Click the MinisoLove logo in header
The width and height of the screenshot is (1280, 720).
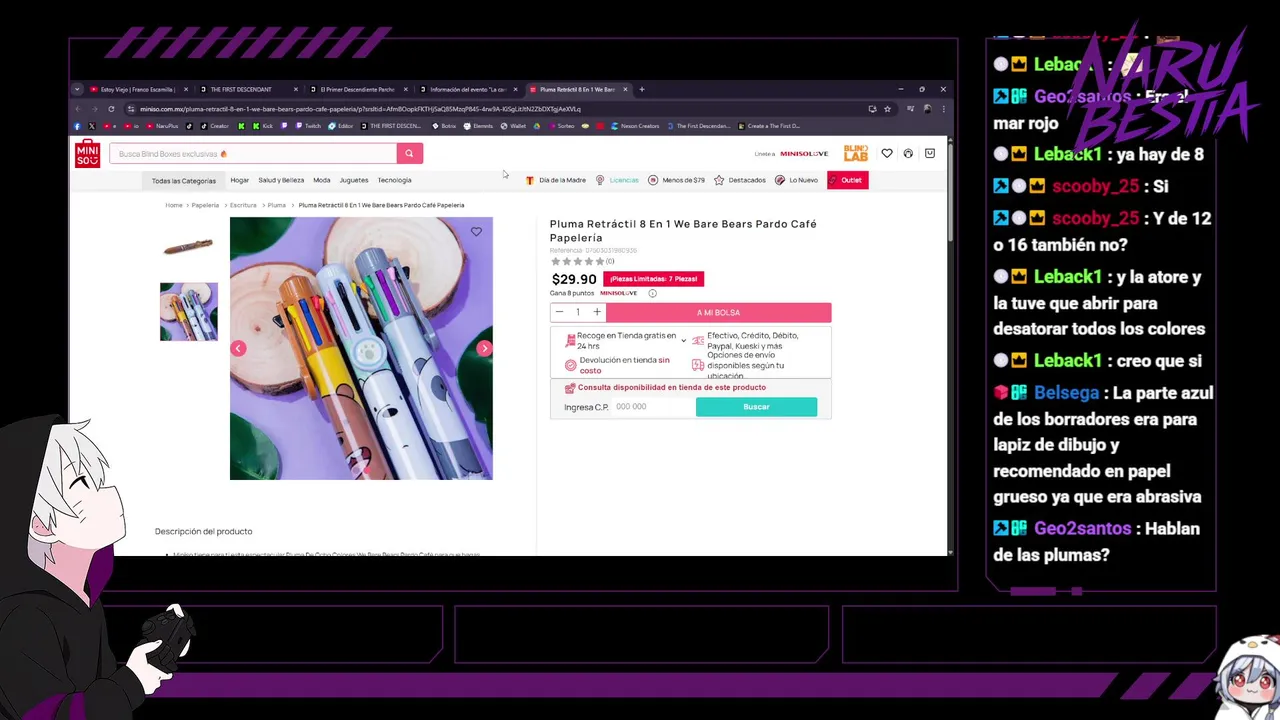pyautogui.click(x=804, y=154)
